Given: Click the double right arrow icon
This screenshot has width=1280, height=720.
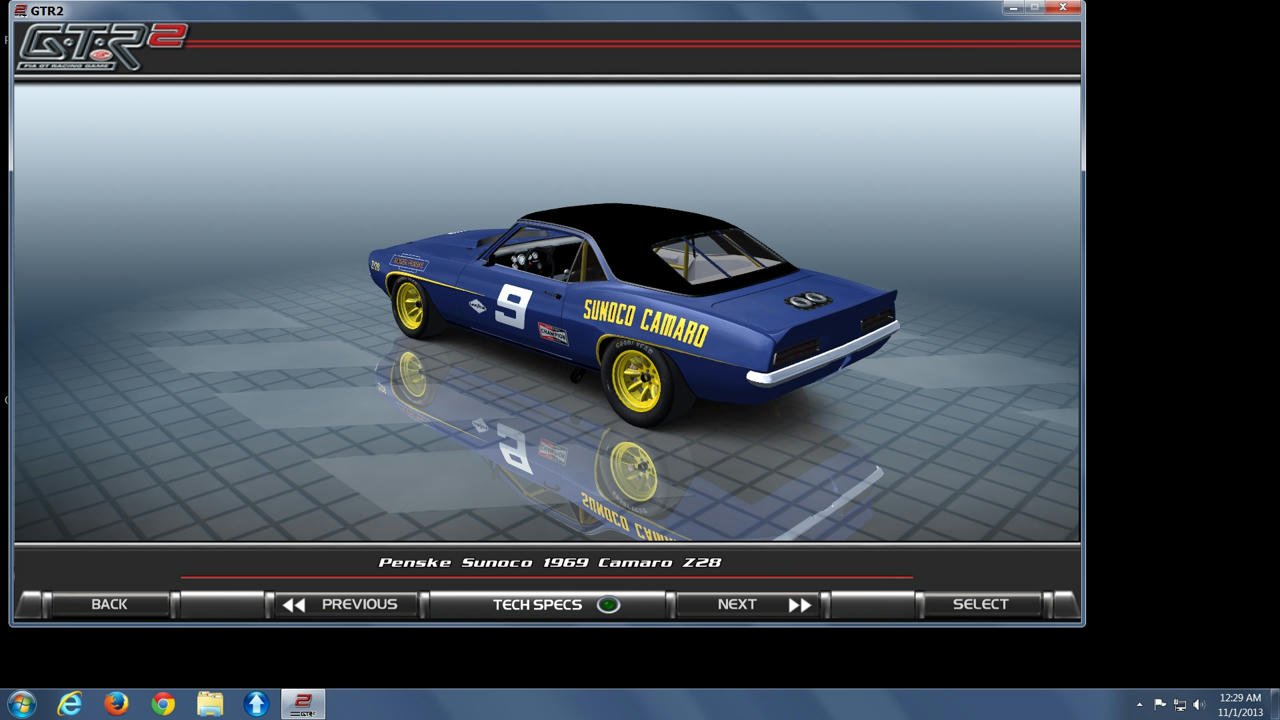Looking at the screenshot, I should (799, 605).
